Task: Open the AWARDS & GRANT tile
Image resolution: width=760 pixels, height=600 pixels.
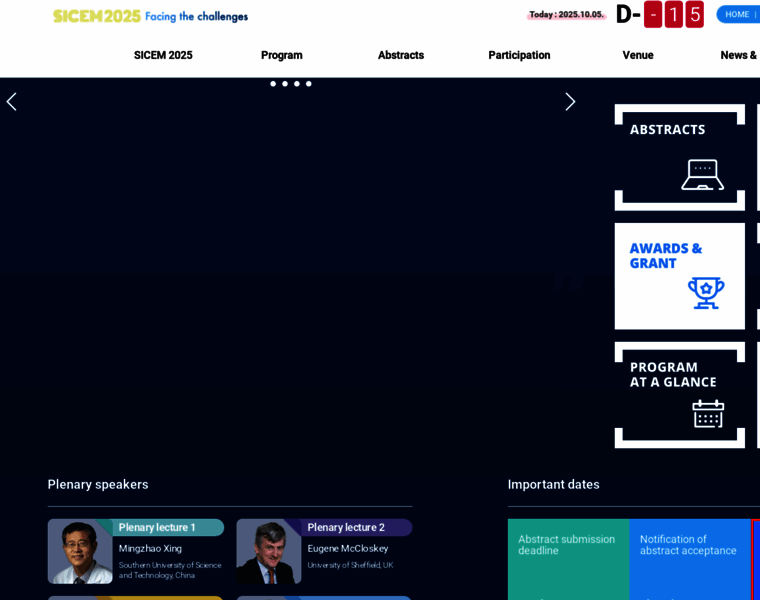Action: (680, 276)
